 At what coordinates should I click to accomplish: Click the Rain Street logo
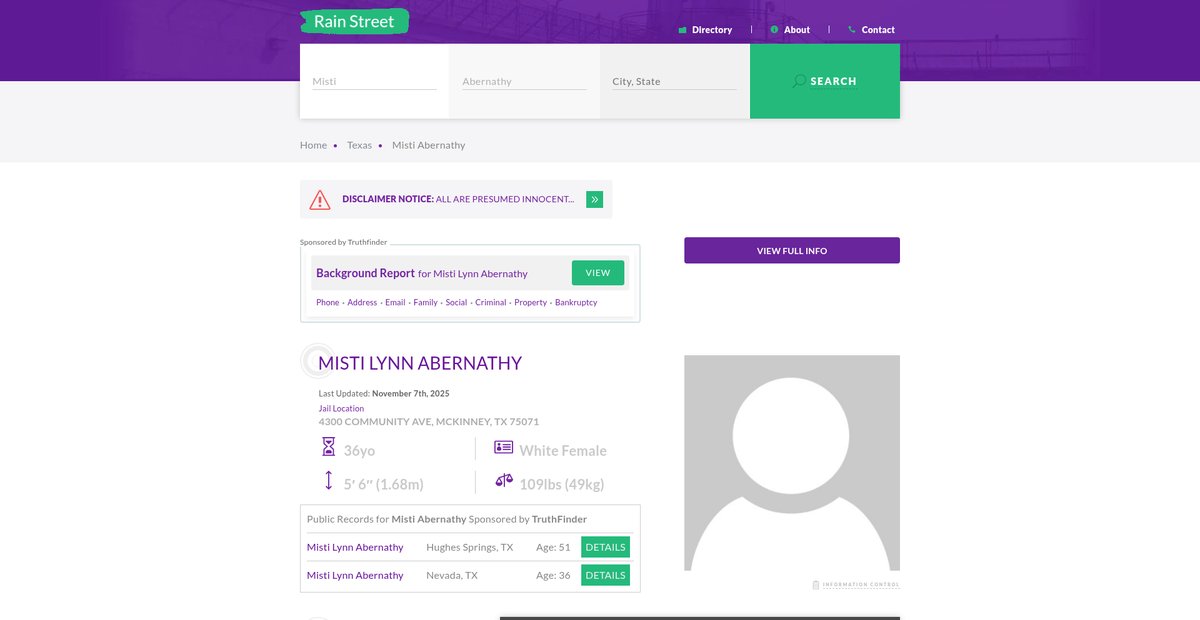point(354,22)
